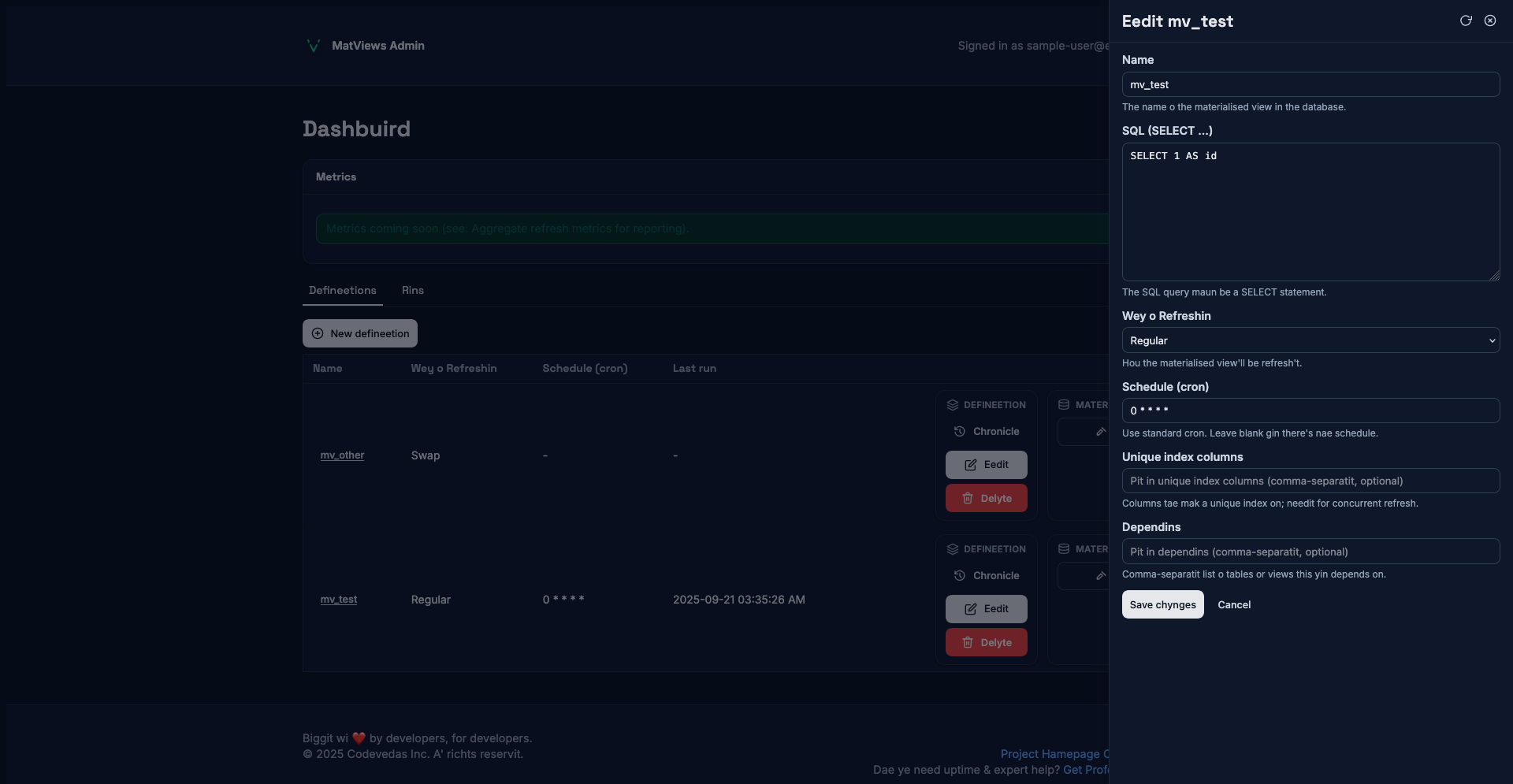The height and width of the screenshot is (784, 1513).
Task: Click the pencil icon in the mv_other row
Action: [x=1100, y=432]
